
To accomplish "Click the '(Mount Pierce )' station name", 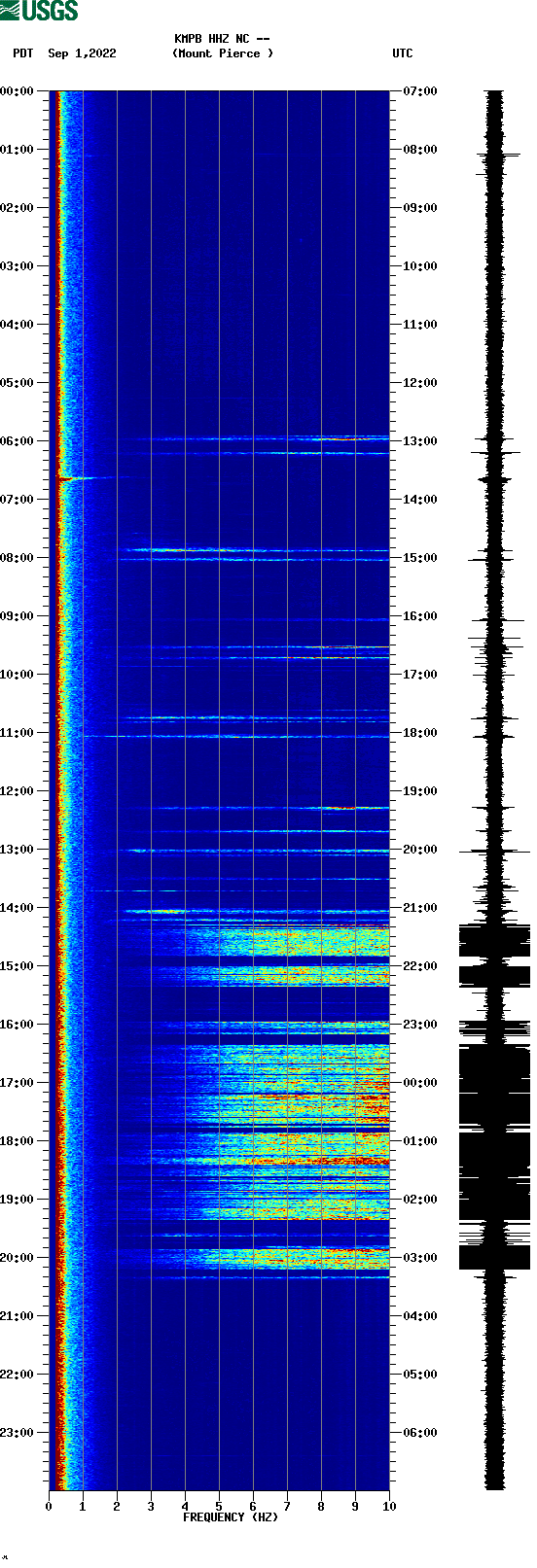I will point(223,53).
